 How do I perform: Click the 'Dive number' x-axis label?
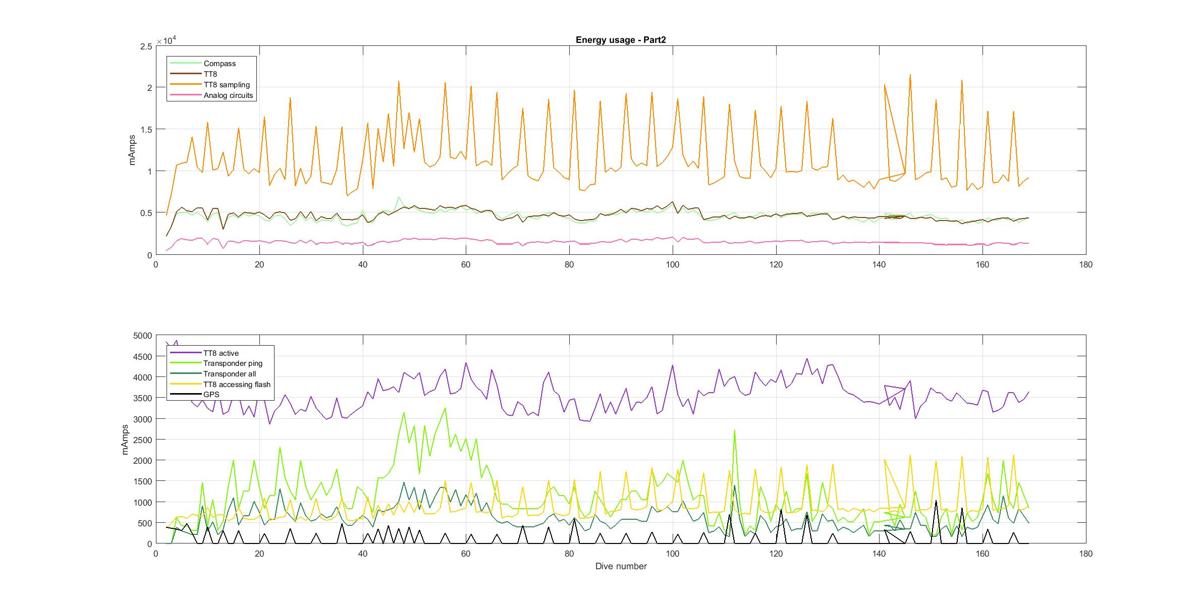coord(620,567)
